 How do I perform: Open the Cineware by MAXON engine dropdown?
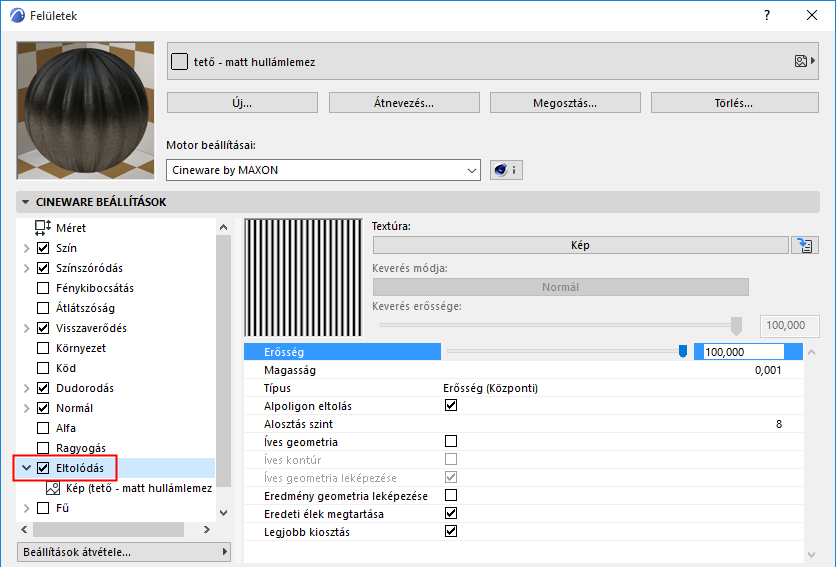pos(323,170)
